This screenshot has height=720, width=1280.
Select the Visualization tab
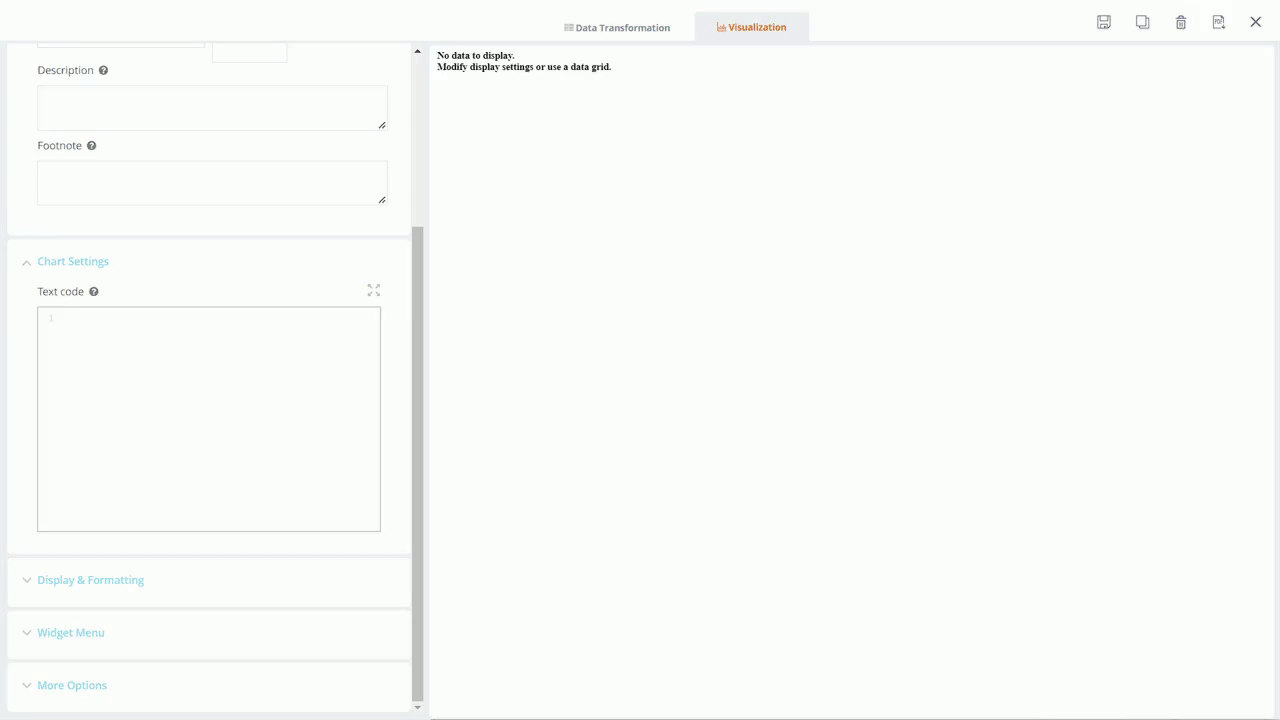click(751, 27)
